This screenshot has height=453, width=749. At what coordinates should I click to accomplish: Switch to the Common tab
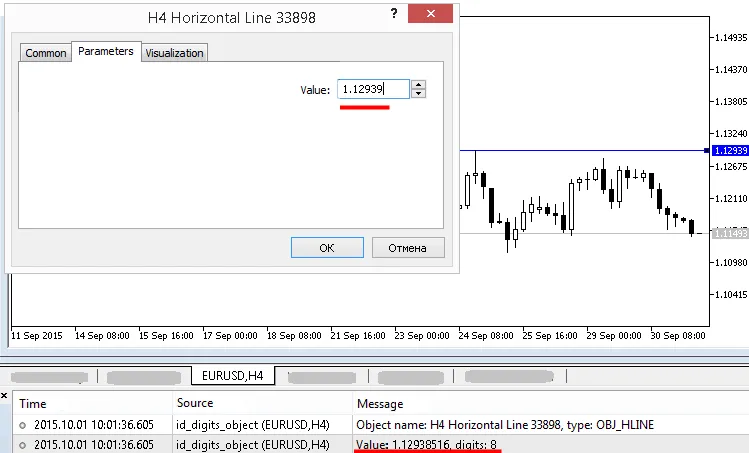pos(46,53)
